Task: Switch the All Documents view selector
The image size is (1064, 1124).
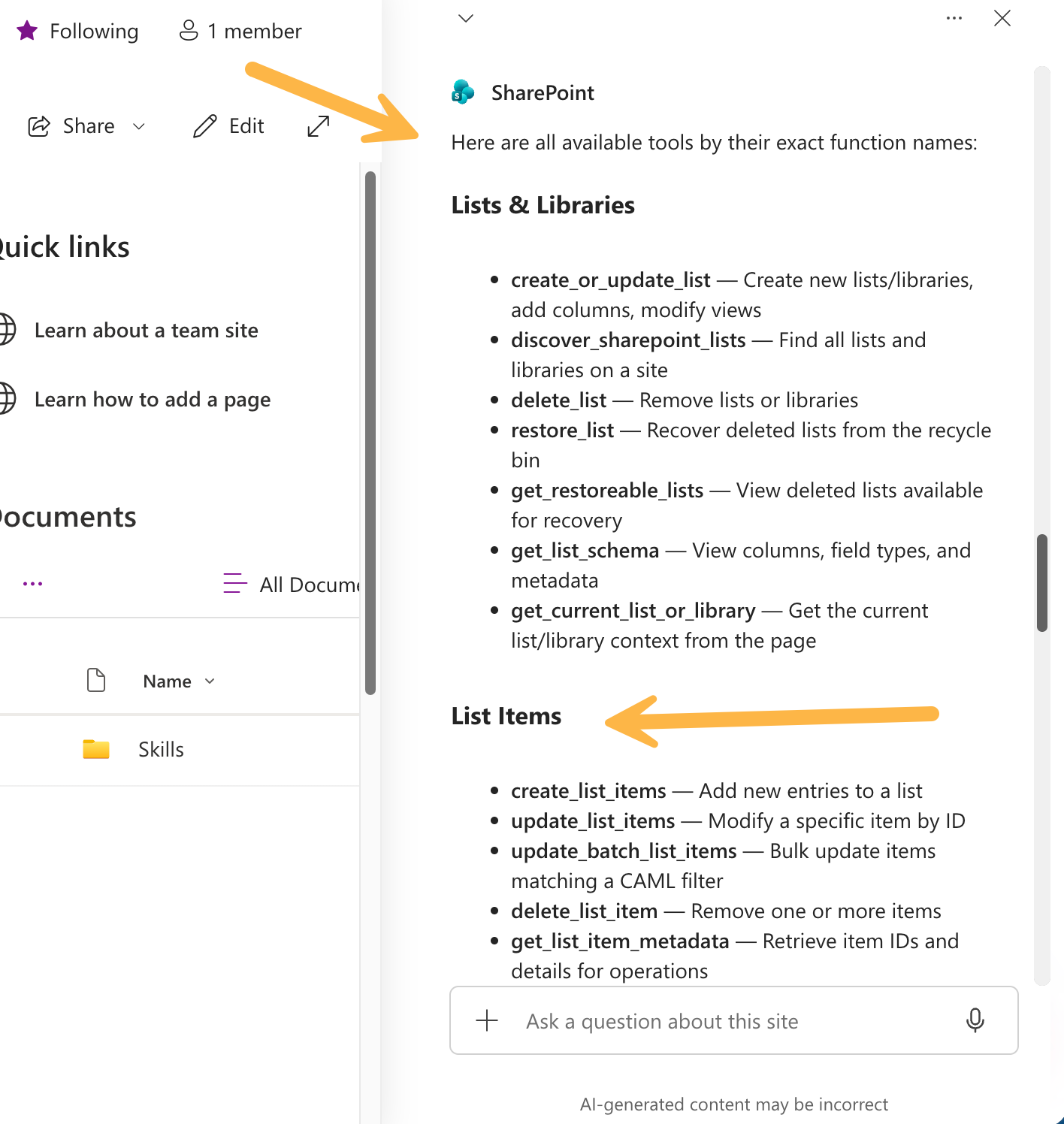Action: point(292,584)
